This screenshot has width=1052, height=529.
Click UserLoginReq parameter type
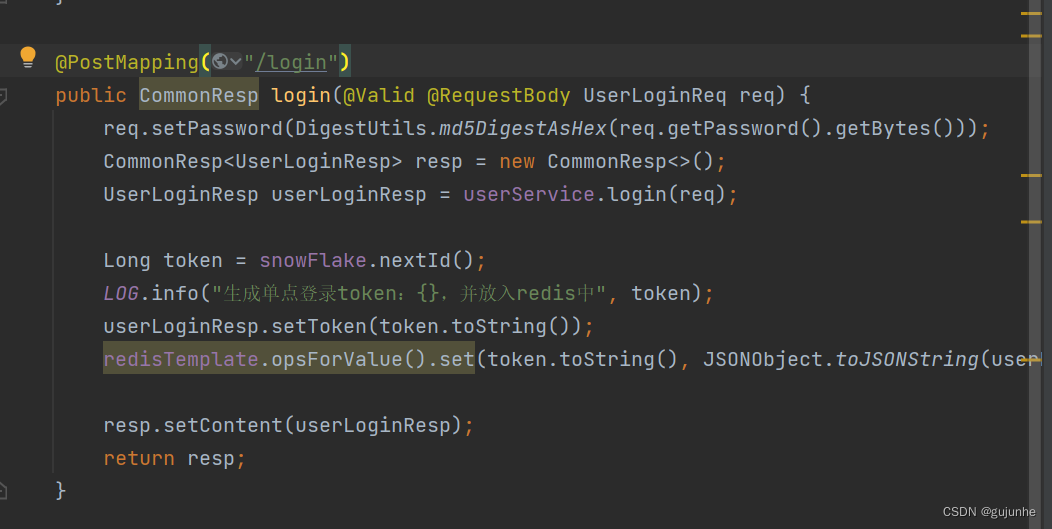click(x=655, y=95)
